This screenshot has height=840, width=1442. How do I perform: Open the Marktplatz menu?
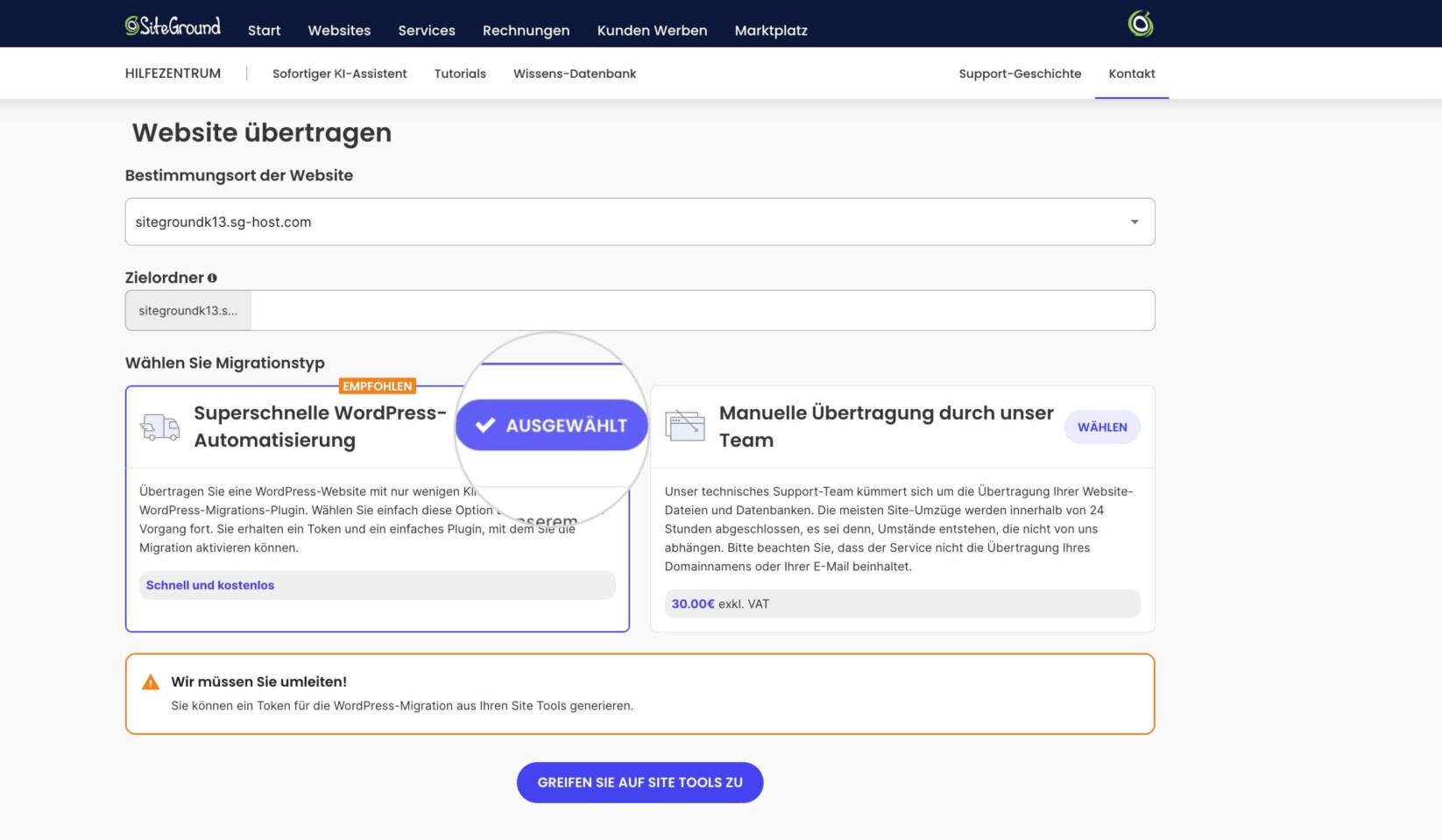[x=771, y=31]
